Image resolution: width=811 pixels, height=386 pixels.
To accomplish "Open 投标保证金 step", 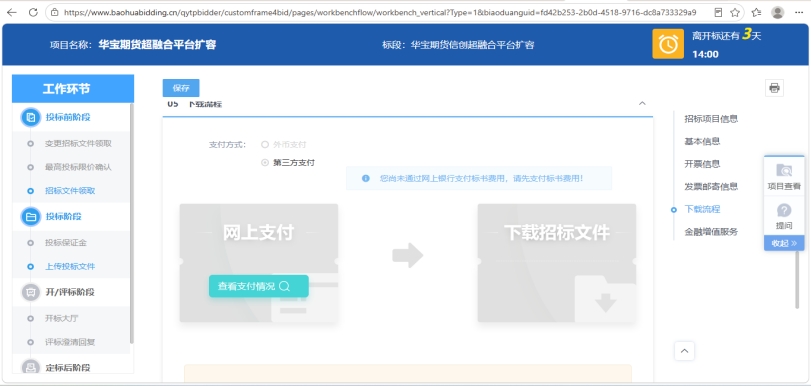I will tap(66, 243).
